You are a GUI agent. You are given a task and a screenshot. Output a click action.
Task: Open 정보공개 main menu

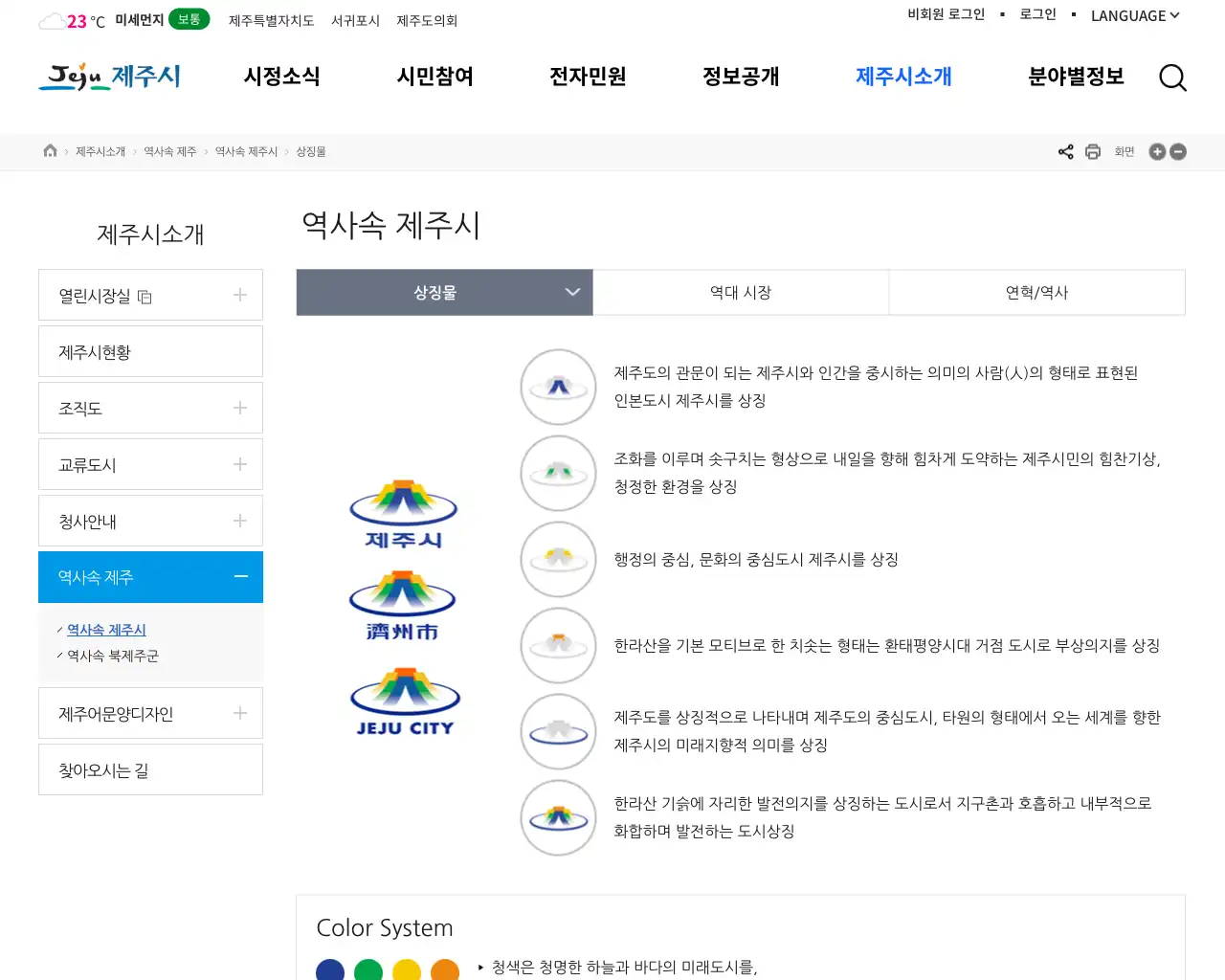[x=741, y=77]
